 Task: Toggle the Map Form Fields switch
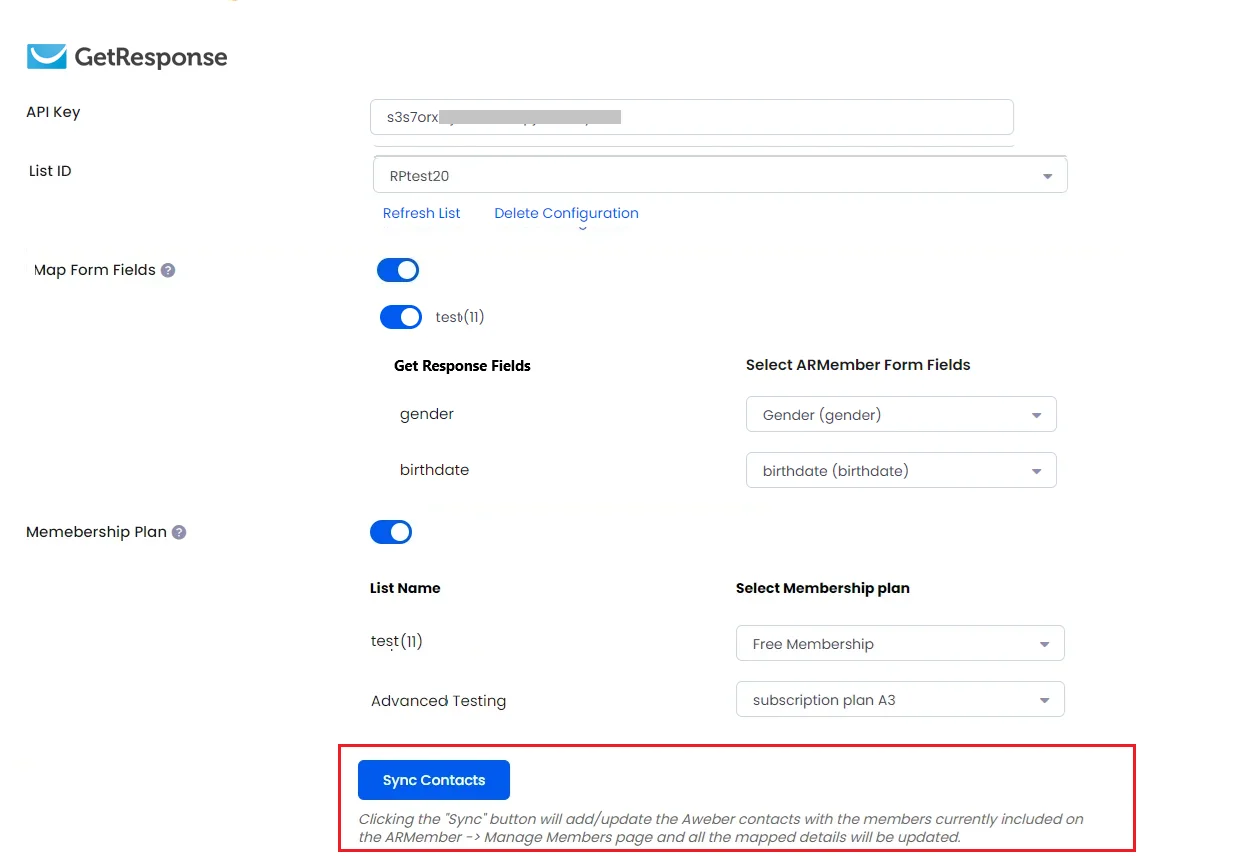pos(398,270)
